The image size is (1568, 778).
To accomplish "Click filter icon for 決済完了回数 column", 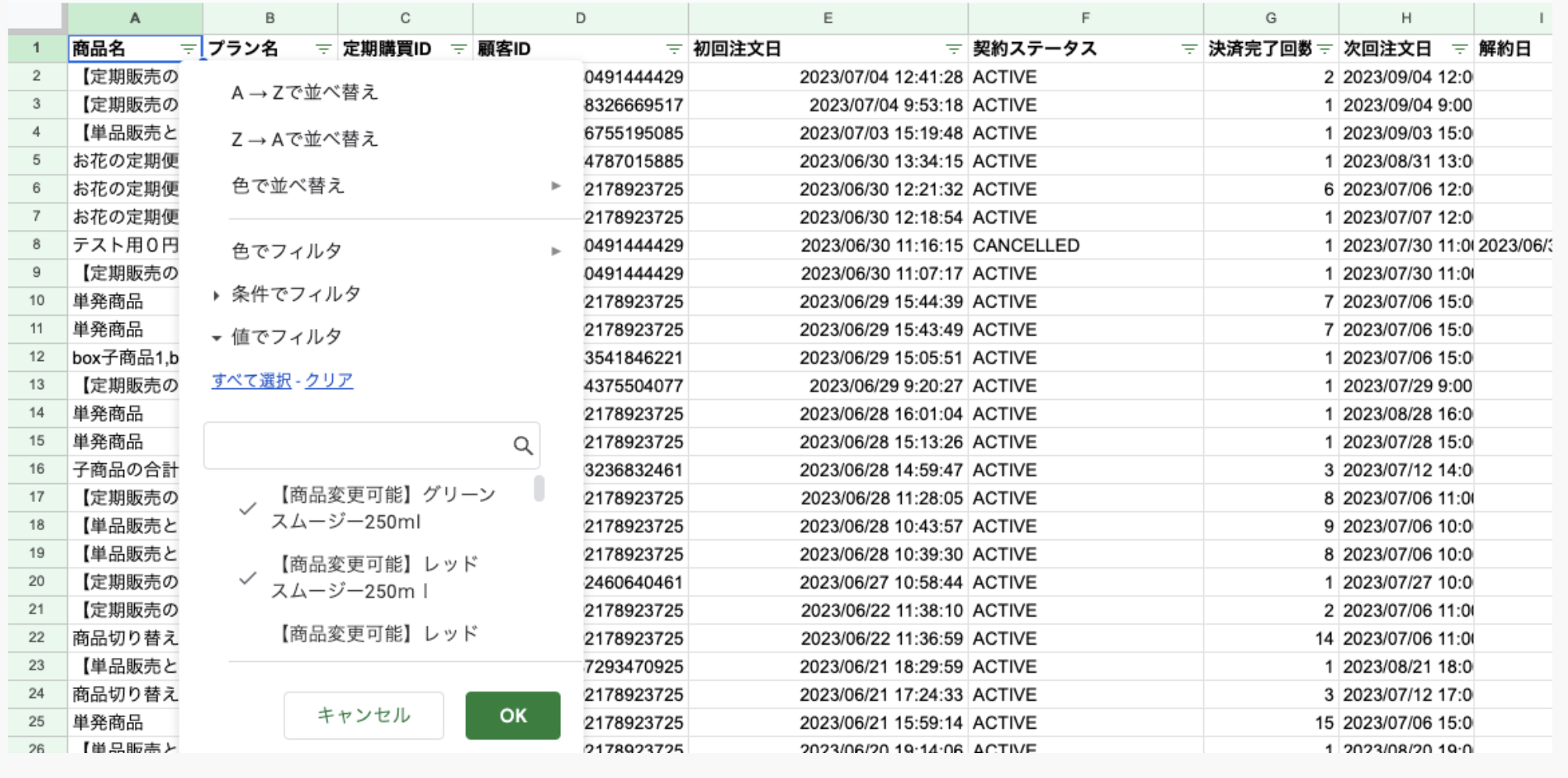I will 1325,49.
